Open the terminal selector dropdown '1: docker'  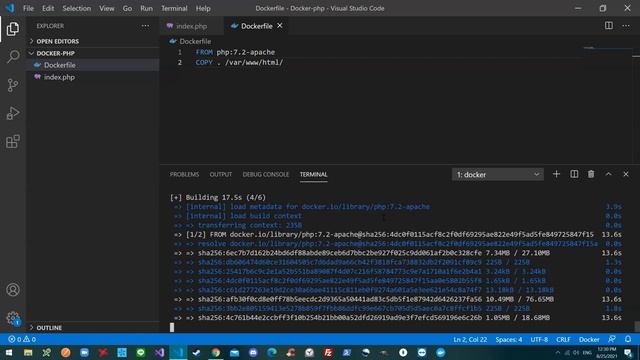[498, 174]
